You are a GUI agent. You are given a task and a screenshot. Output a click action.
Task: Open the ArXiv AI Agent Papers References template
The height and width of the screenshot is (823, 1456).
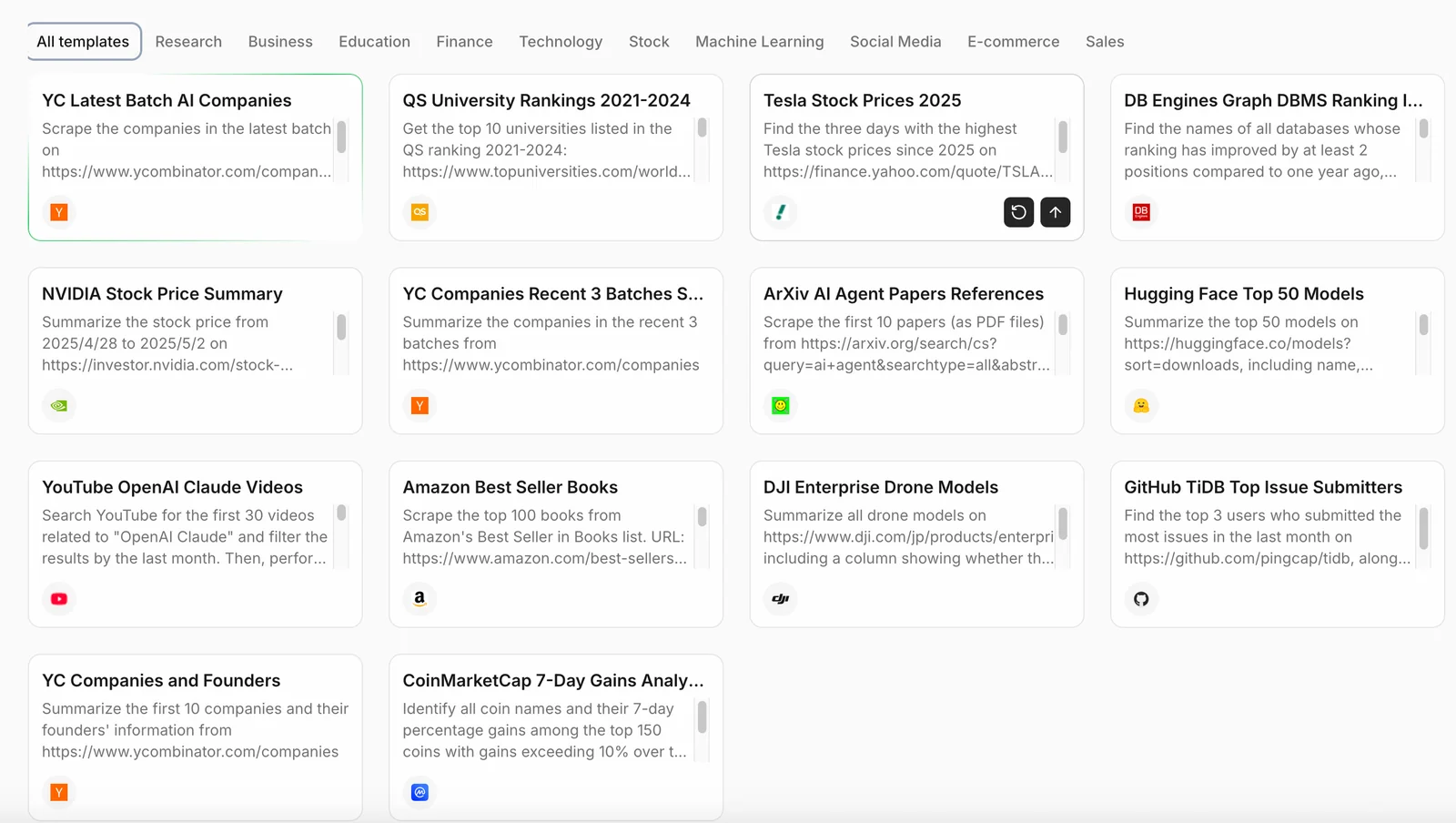903,294
